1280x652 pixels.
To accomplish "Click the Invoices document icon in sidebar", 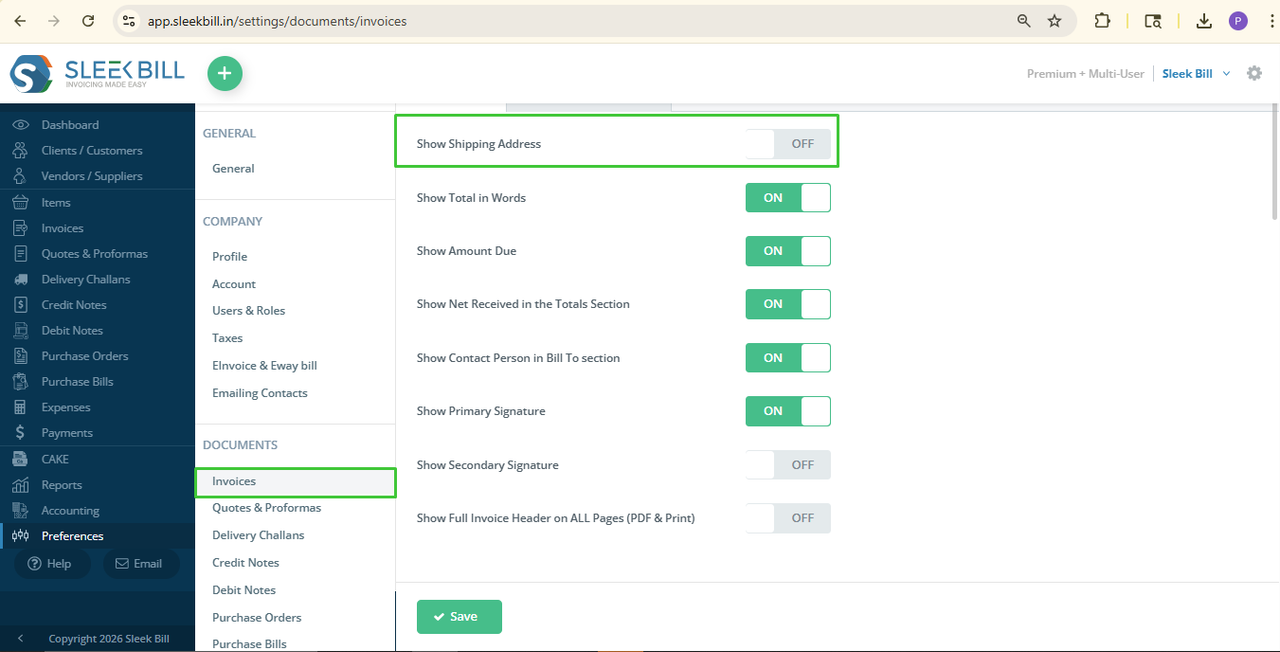I will (x=20, y=228).
